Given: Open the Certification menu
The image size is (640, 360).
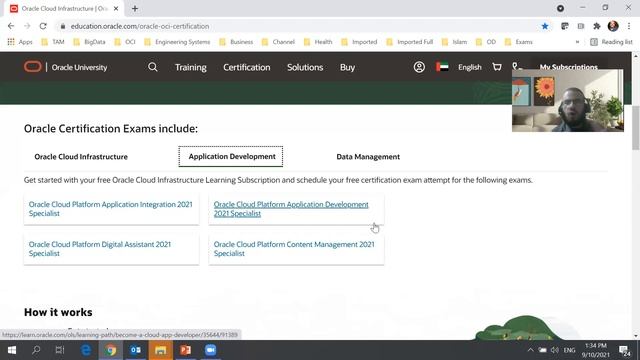Looking at the screenshot, I should point(247,67).
